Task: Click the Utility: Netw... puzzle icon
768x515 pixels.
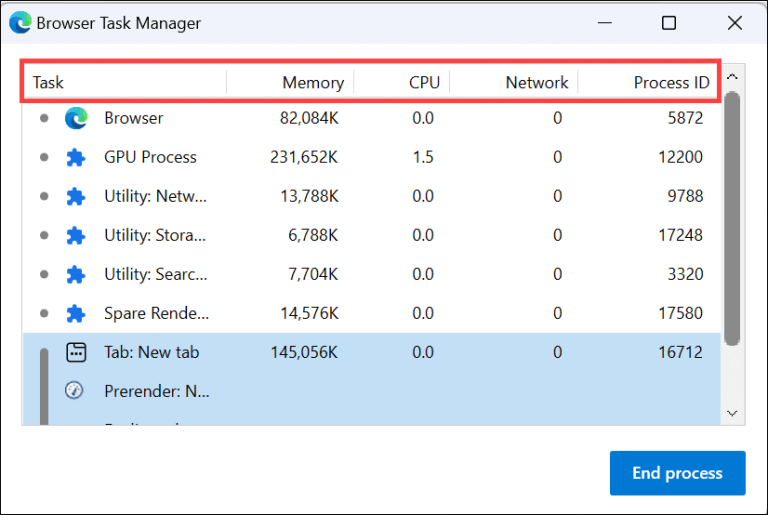Action: (x=76, y=196)
